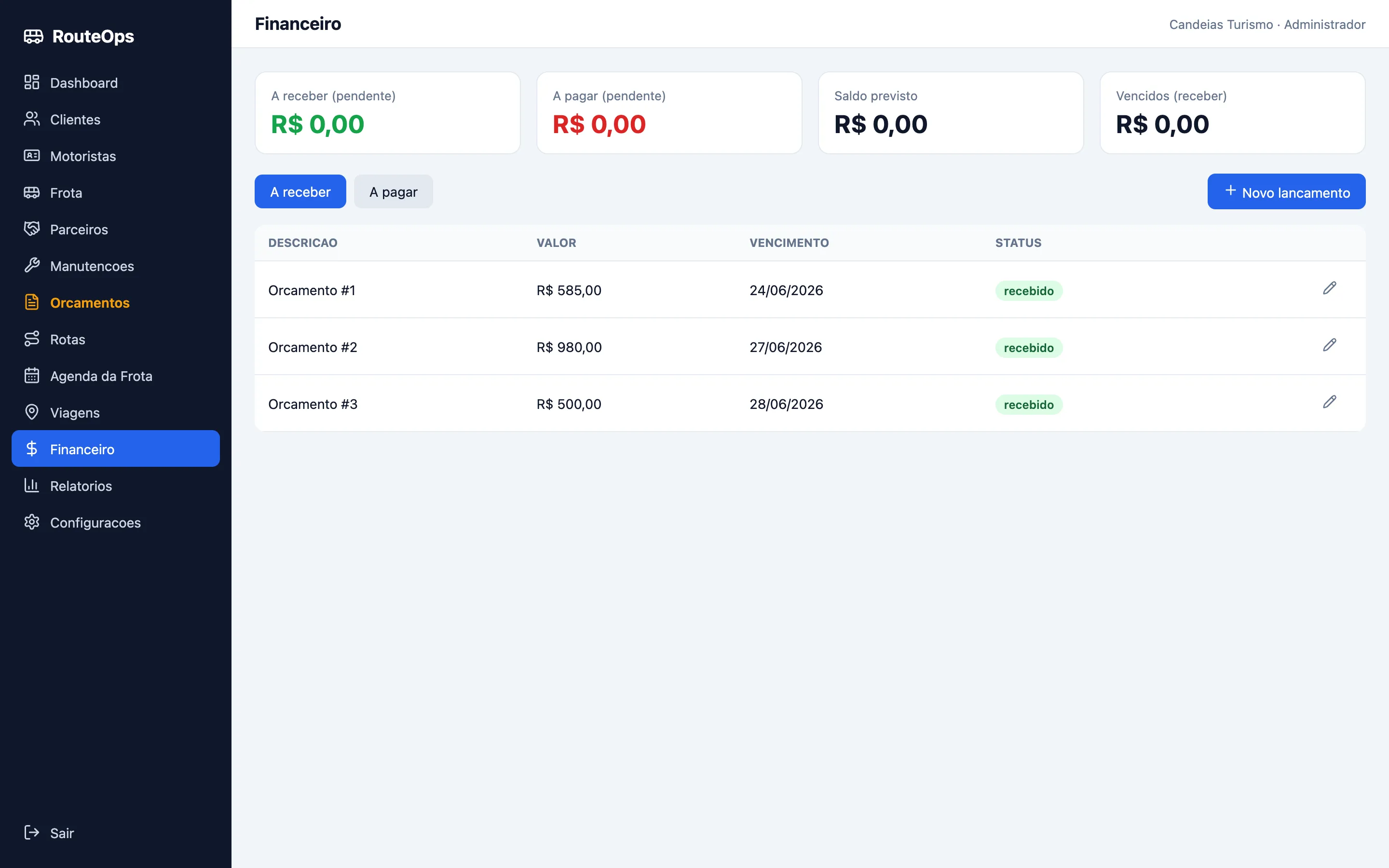Click the A pagar (pendente) summary card

(x=668, y=112)
